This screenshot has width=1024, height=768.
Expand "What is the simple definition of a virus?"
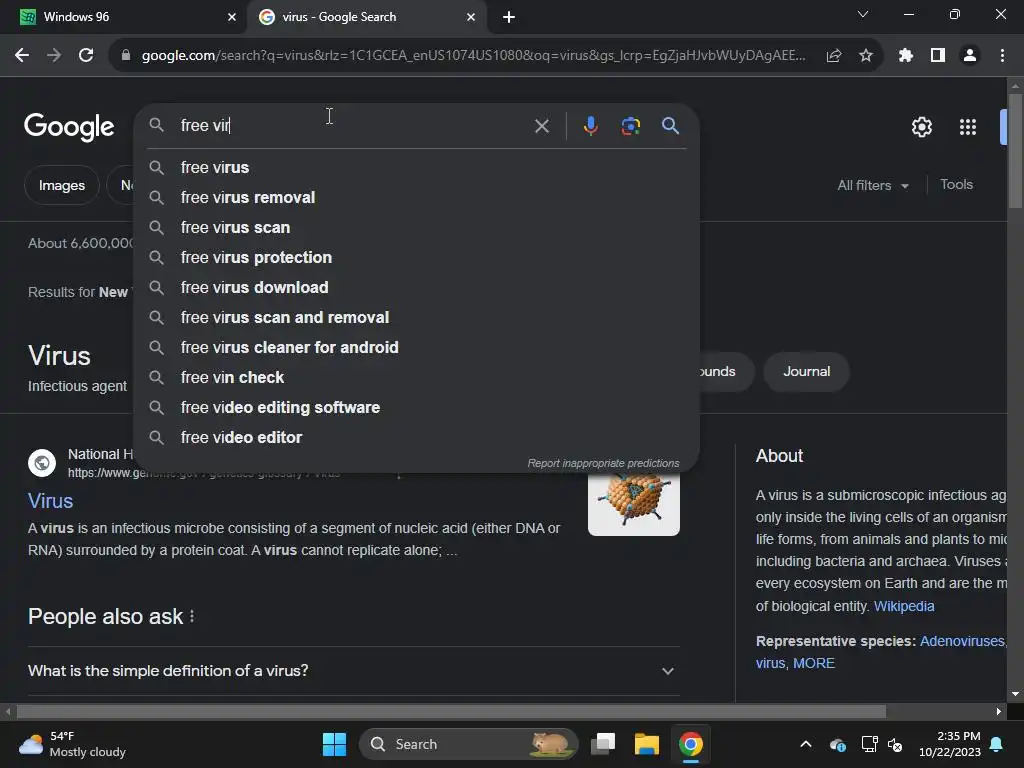pos(353,671)
